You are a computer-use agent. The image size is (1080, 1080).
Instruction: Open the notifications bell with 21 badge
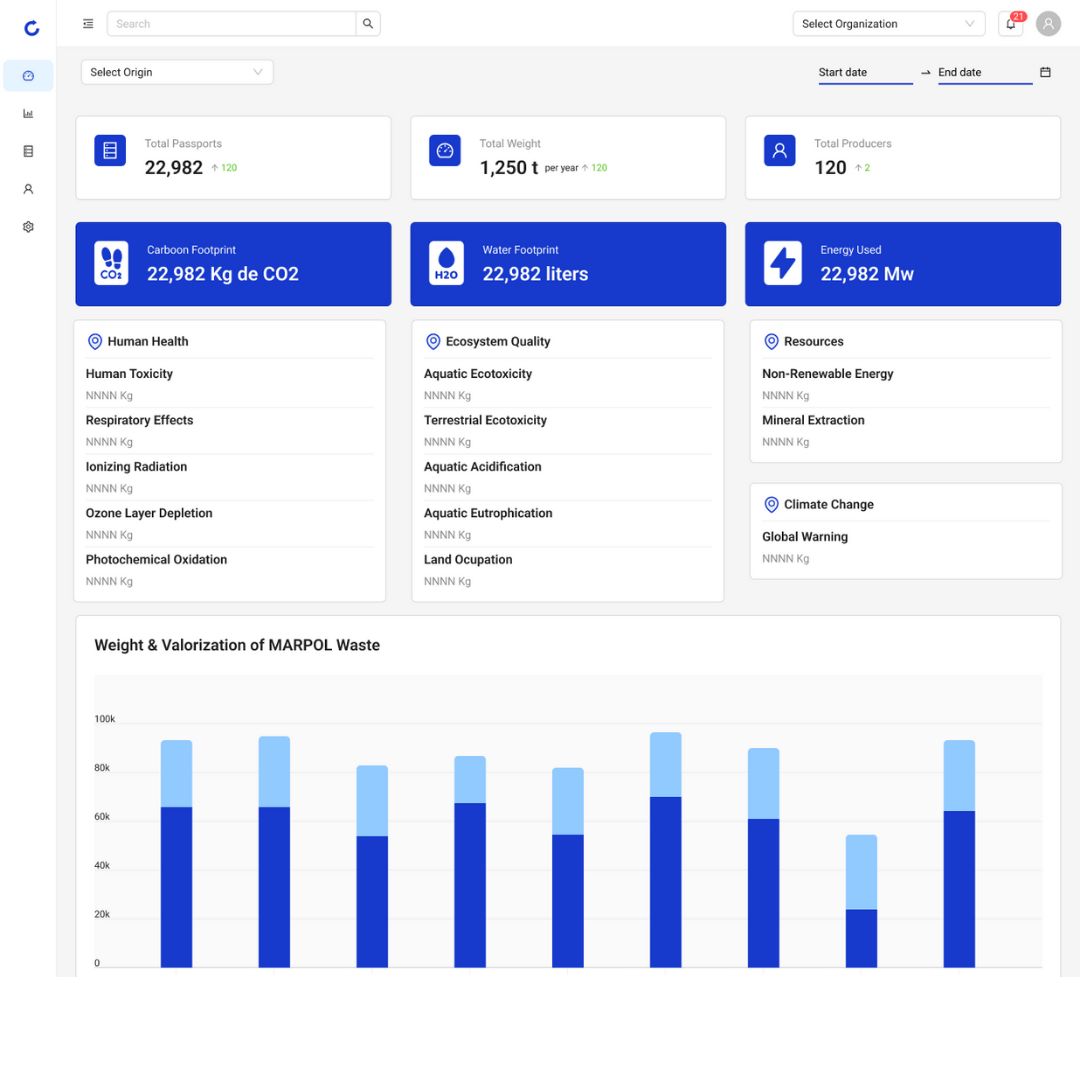click(x=1010, y=23)
